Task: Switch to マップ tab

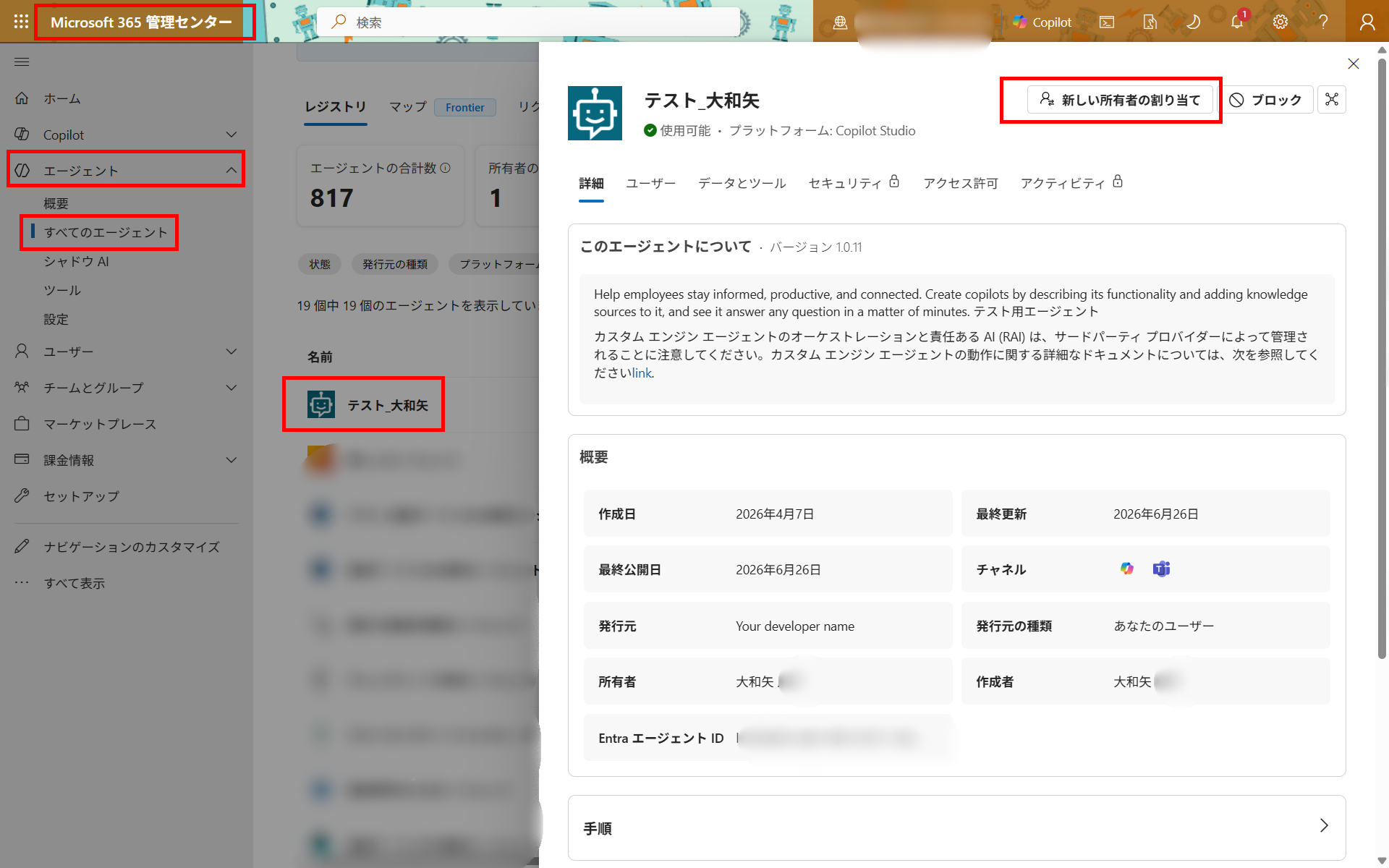Action: [x=408, y=107]
